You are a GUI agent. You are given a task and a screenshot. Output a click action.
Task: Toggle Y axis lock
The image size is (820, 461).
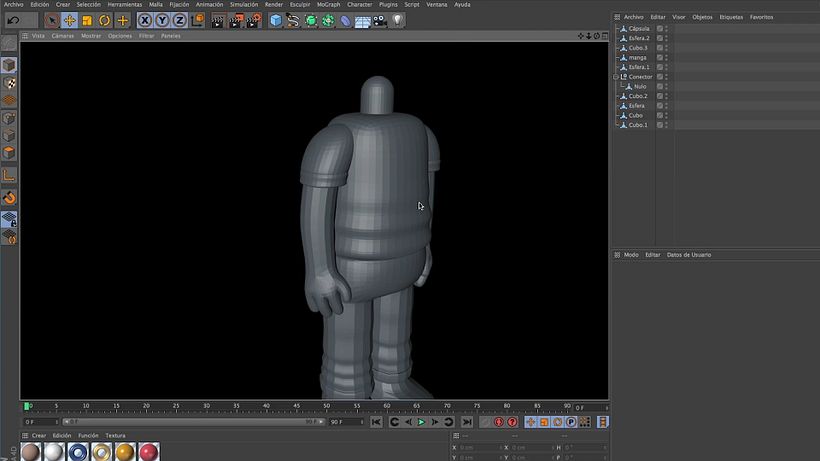point(162,20)
